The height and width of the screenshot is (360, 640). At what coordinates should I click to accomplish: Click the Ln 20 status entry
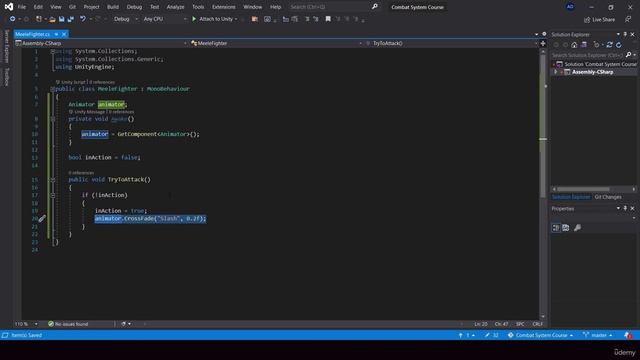pyautogui.click(x=481, y=324)
